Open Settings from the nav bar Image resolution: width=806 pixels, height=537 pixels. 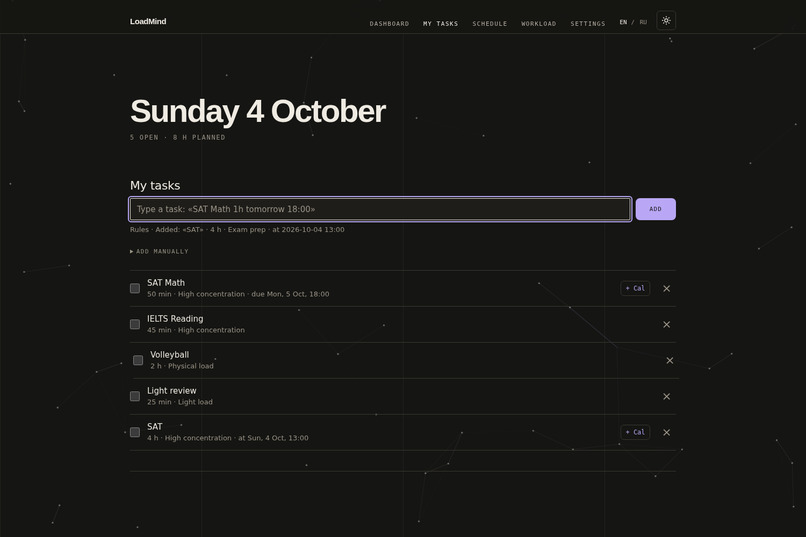(588, 24)
